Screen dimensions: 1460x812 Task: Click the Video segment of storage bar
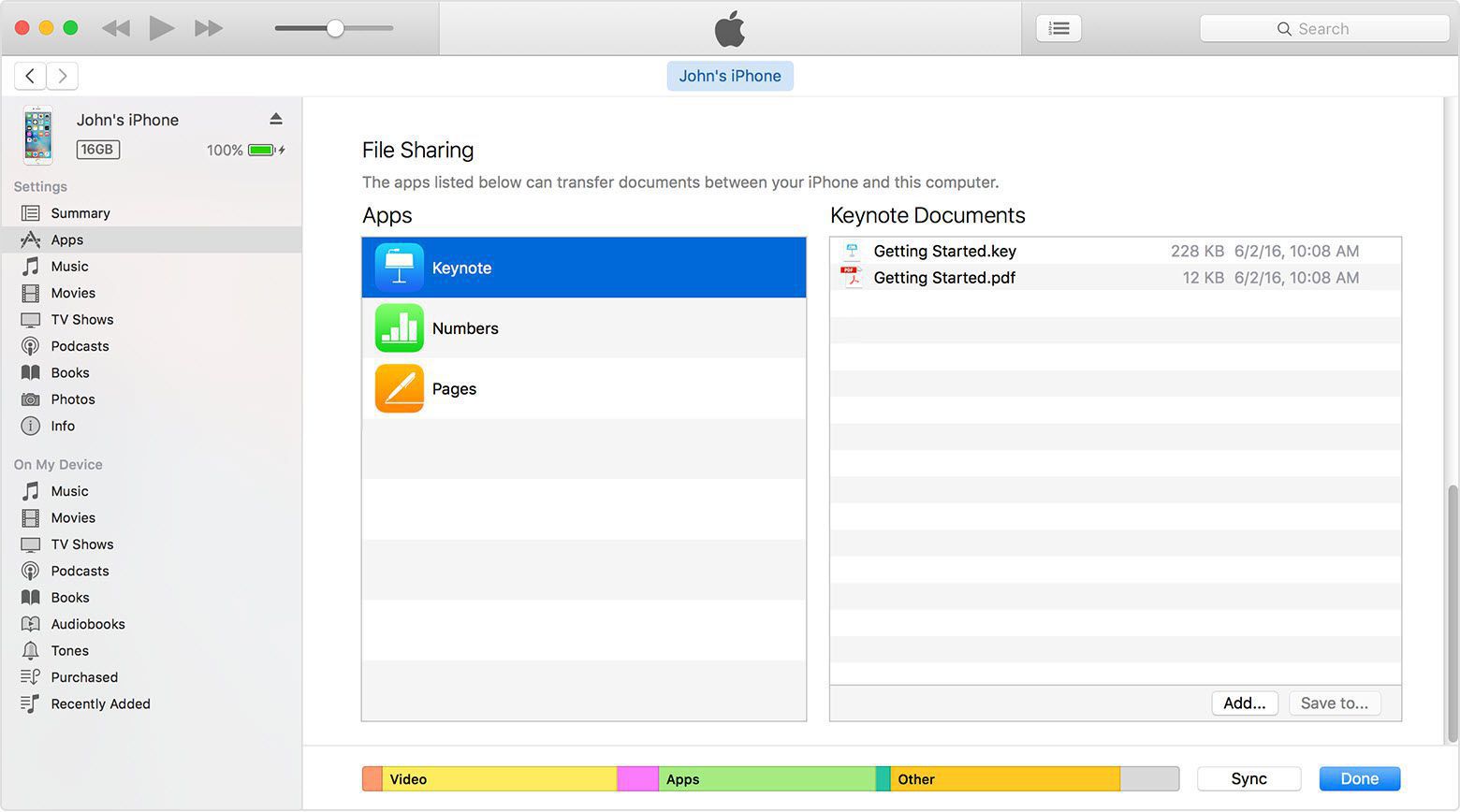click(500, 778)
